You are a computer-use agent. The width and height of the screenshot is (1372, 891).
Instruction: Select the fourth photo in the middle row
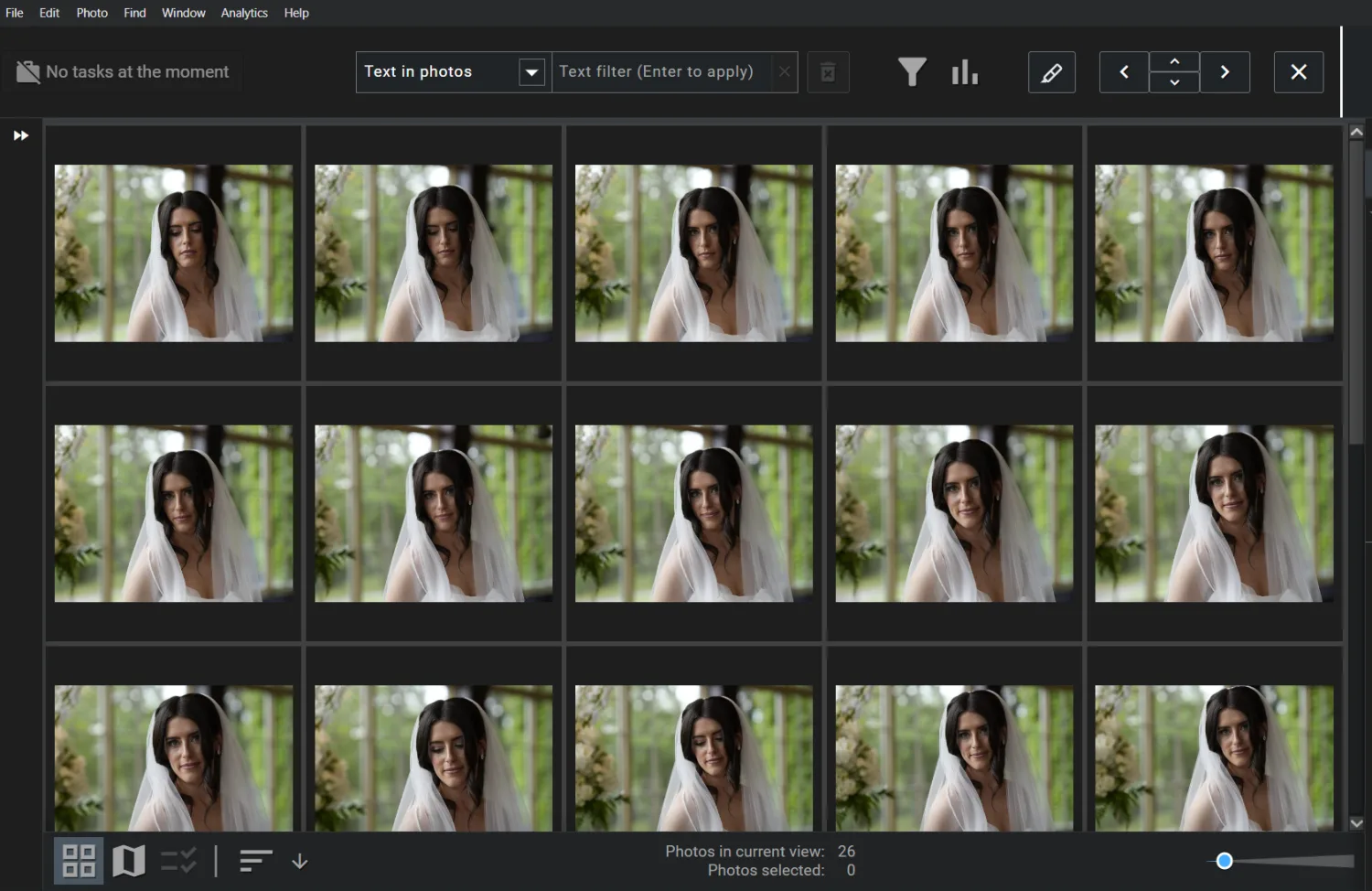click(x=954, y=513)
